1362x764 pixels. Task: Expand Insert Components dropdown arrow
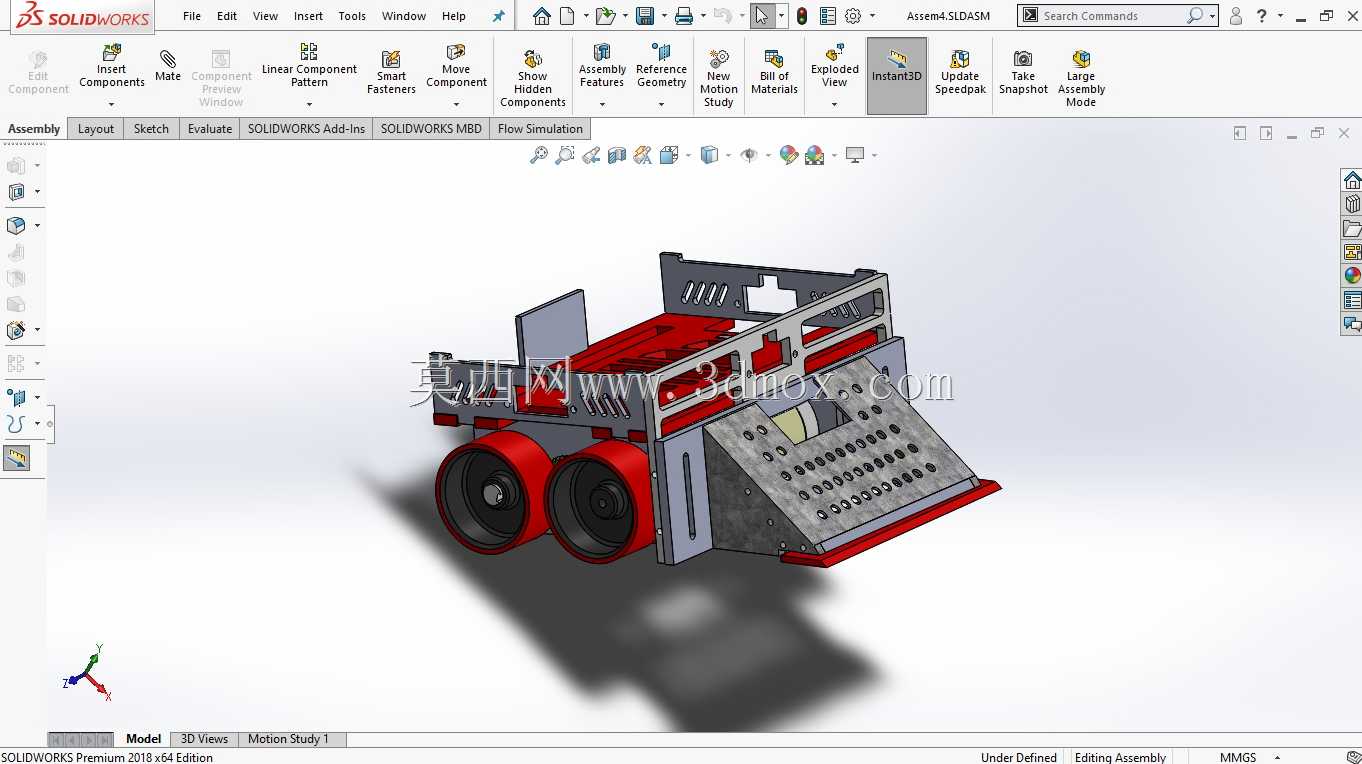(111, 104)
